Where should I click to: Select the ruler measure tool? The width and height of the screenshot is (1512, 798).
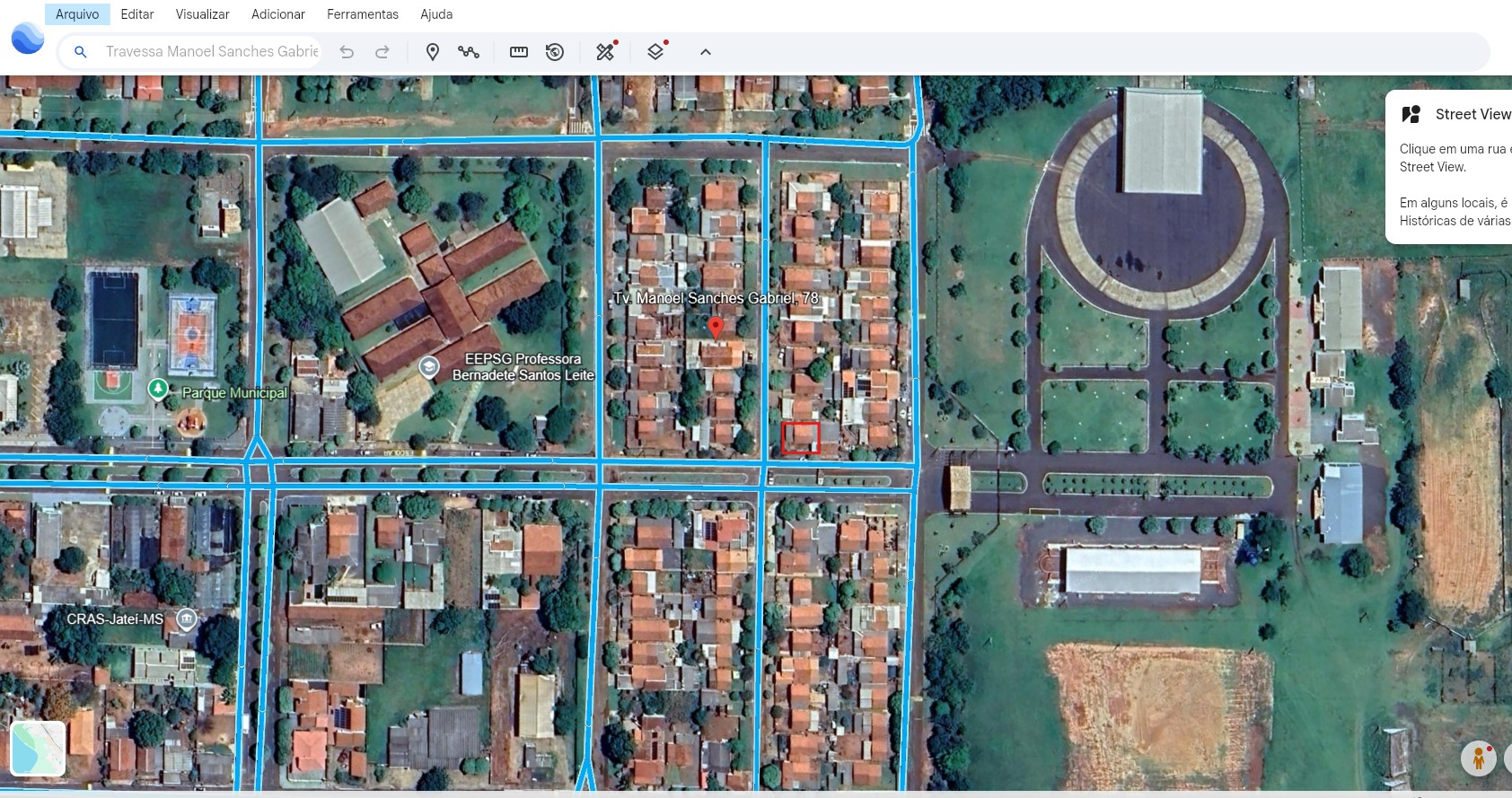point(519,52)
